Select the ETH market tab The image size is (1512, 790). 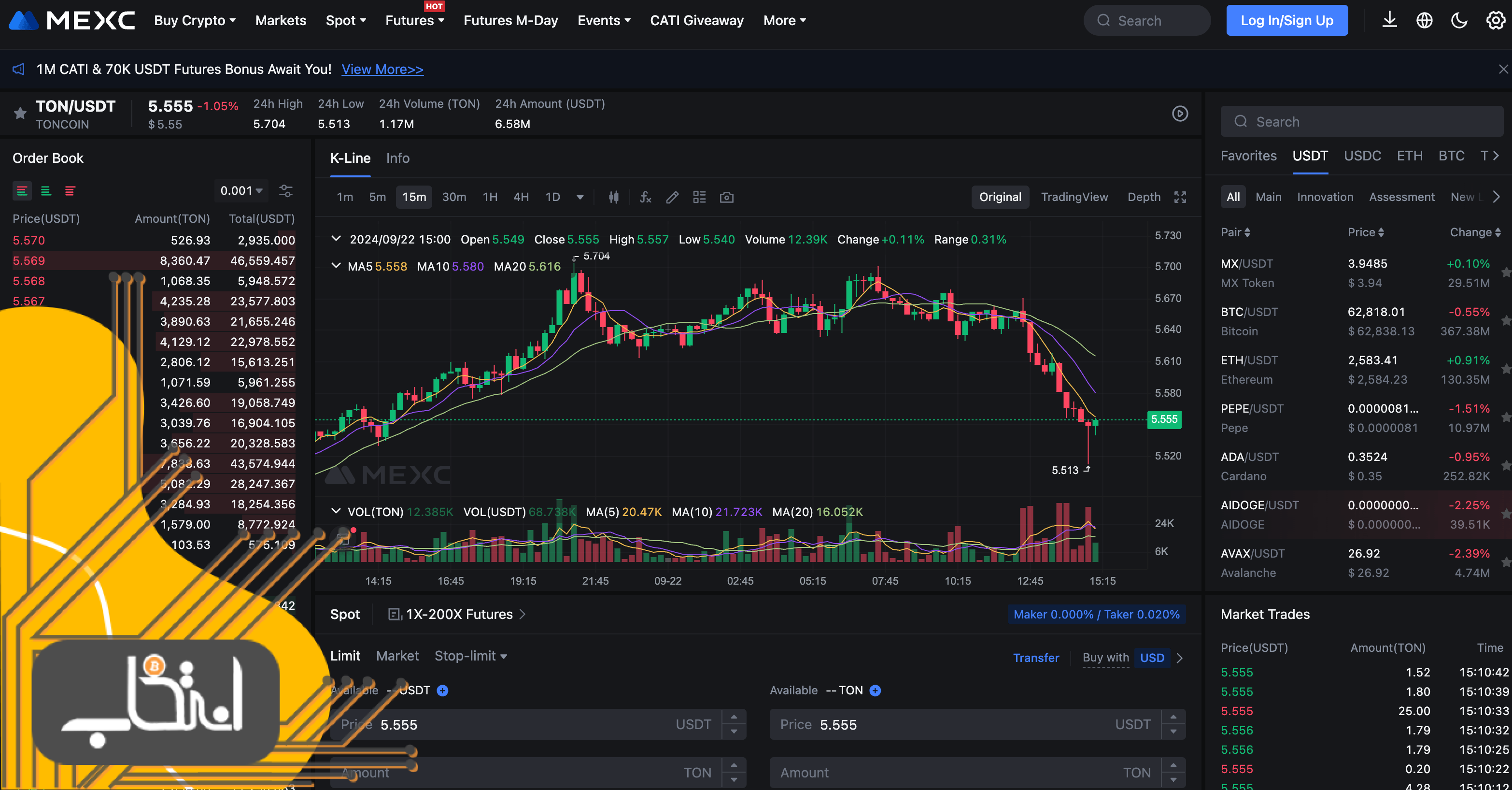(1409, 156)
